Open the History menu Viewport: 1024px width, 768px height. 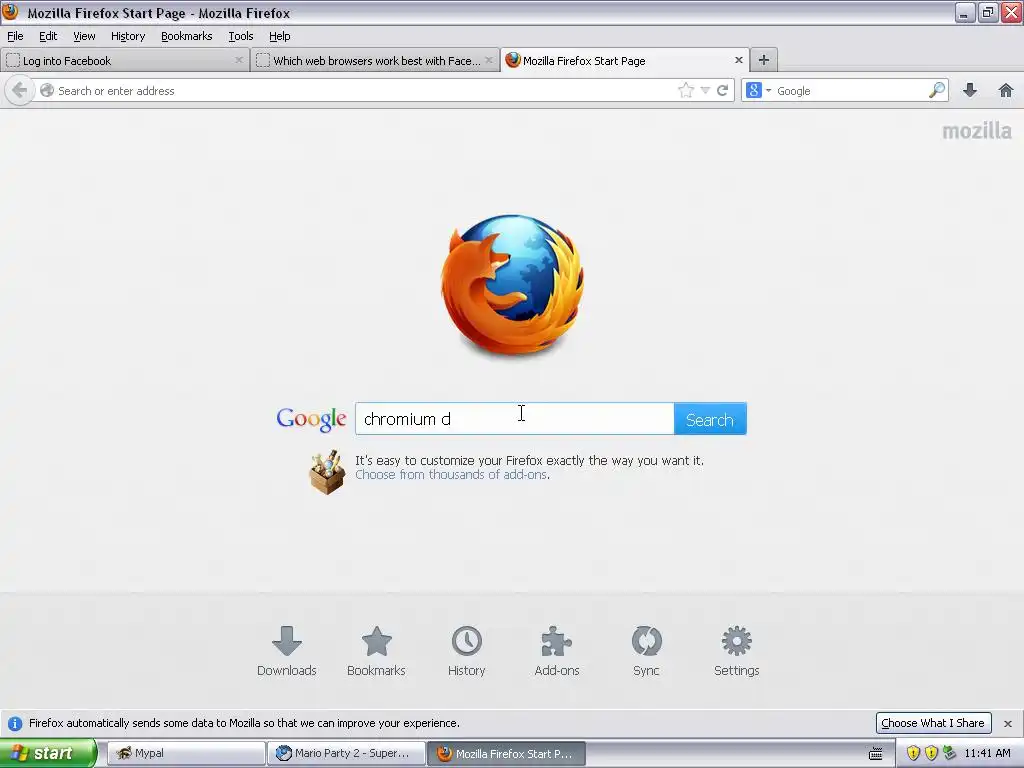(x=128, y=36)
